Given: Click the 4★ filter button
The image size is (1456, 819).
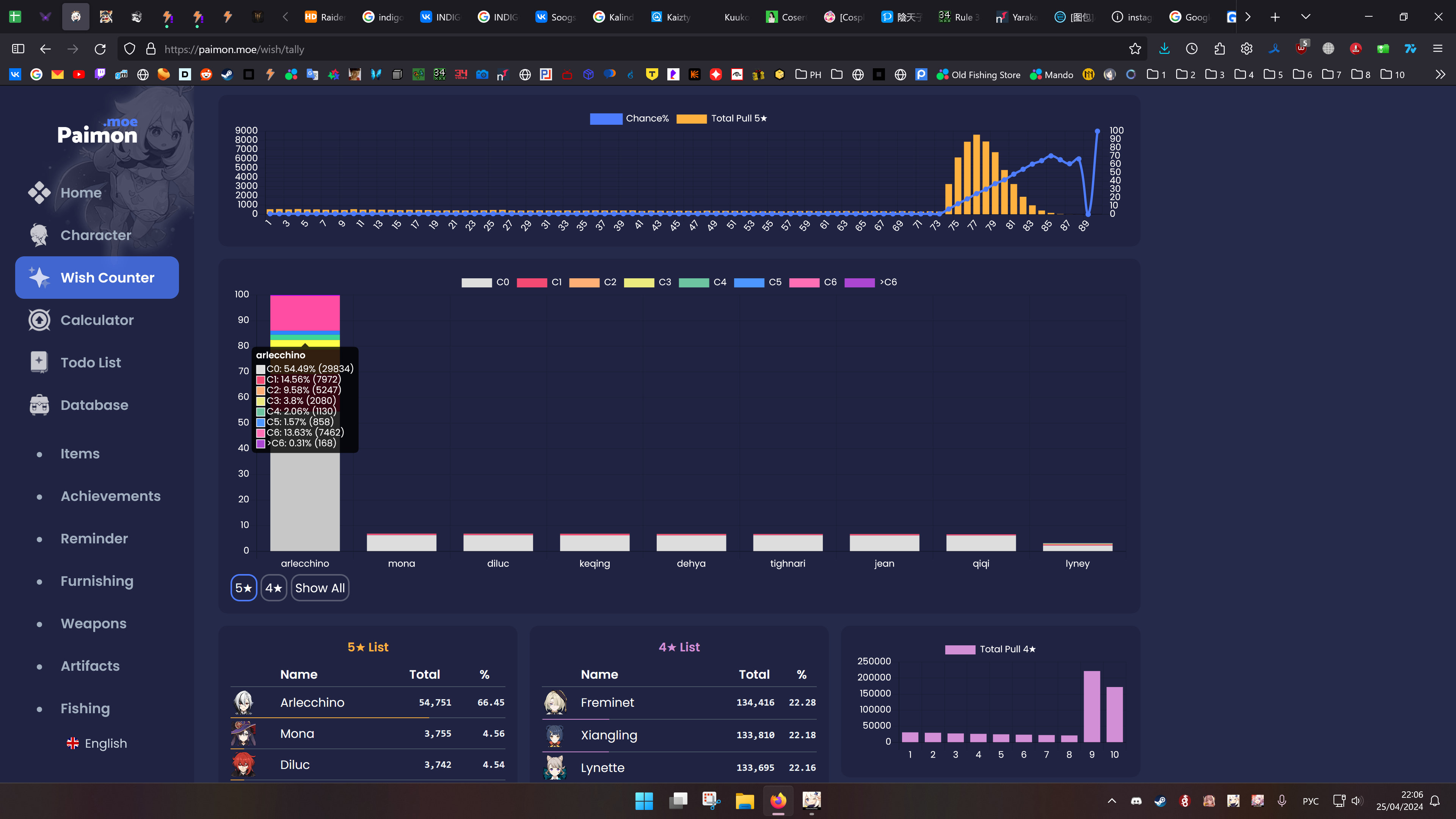Looking at the screenshot, I should tap(273, 588).
